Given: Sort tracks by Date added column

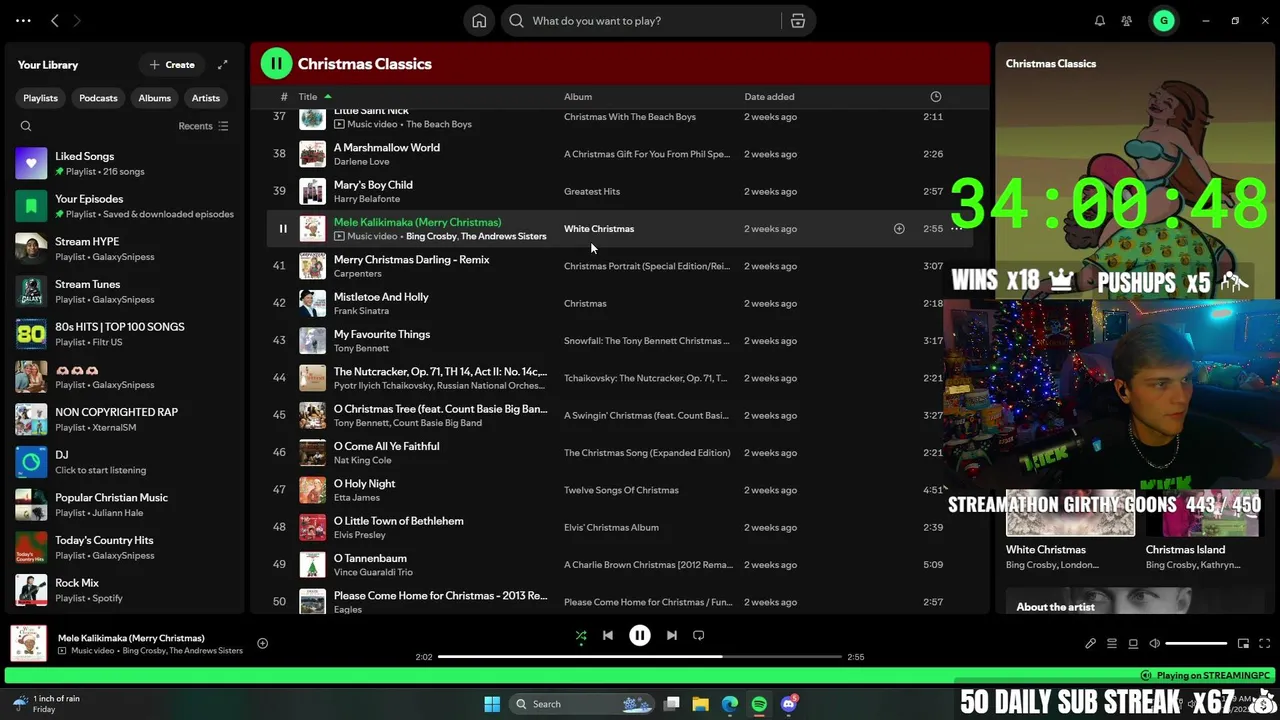Looking at the screenshot, I should [769, 97].
